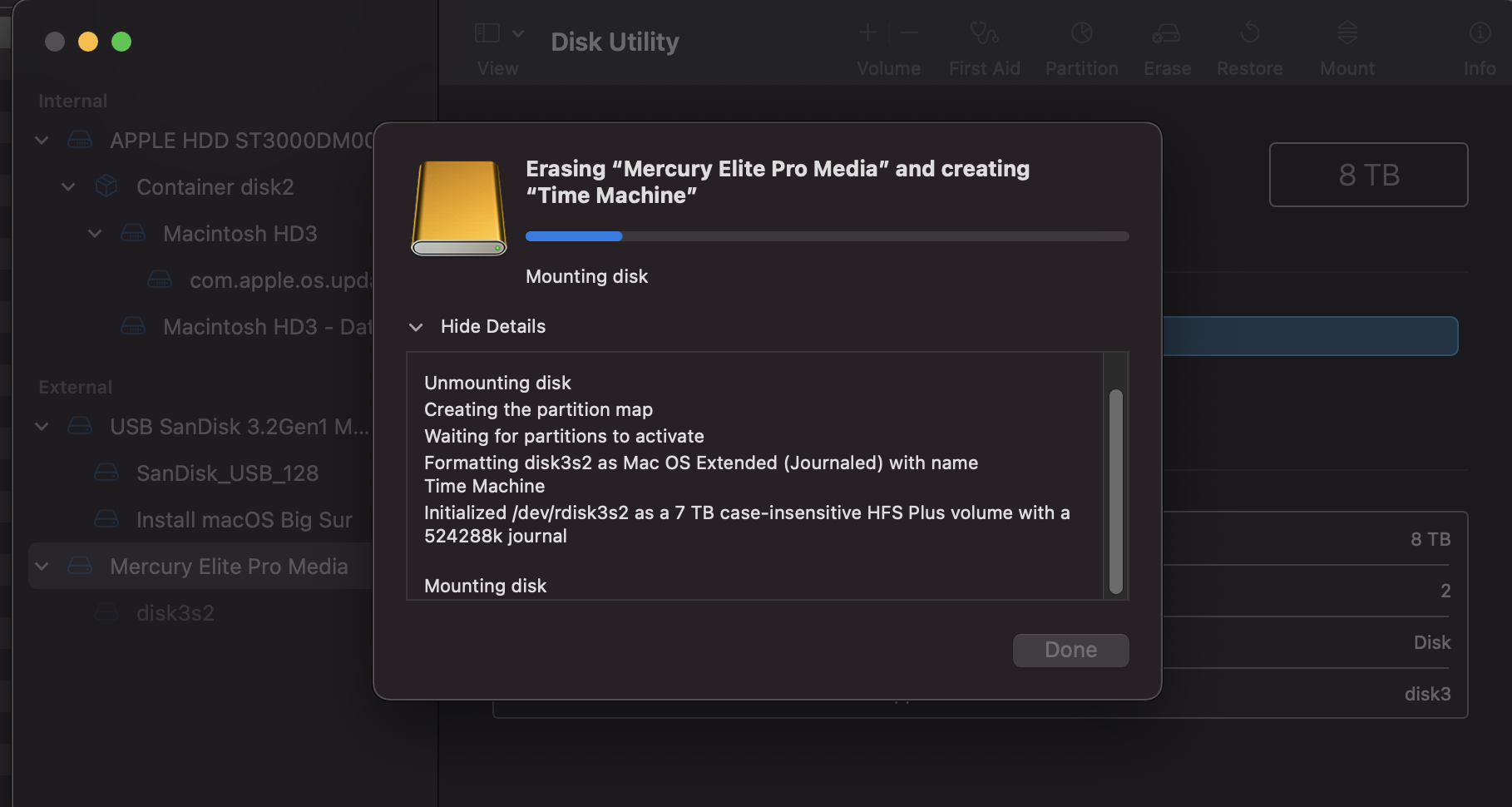This screenshot has height=807, width=1512.
Task: Click the erase progress bar
Action: [827, 236]
